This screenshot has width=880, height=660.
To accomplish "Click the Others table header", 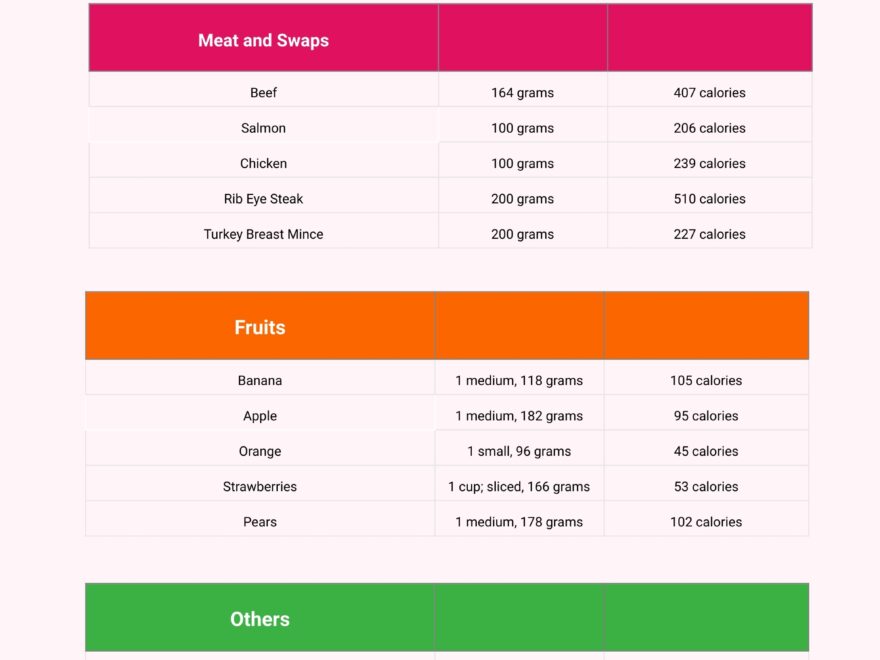I will 260,619.
